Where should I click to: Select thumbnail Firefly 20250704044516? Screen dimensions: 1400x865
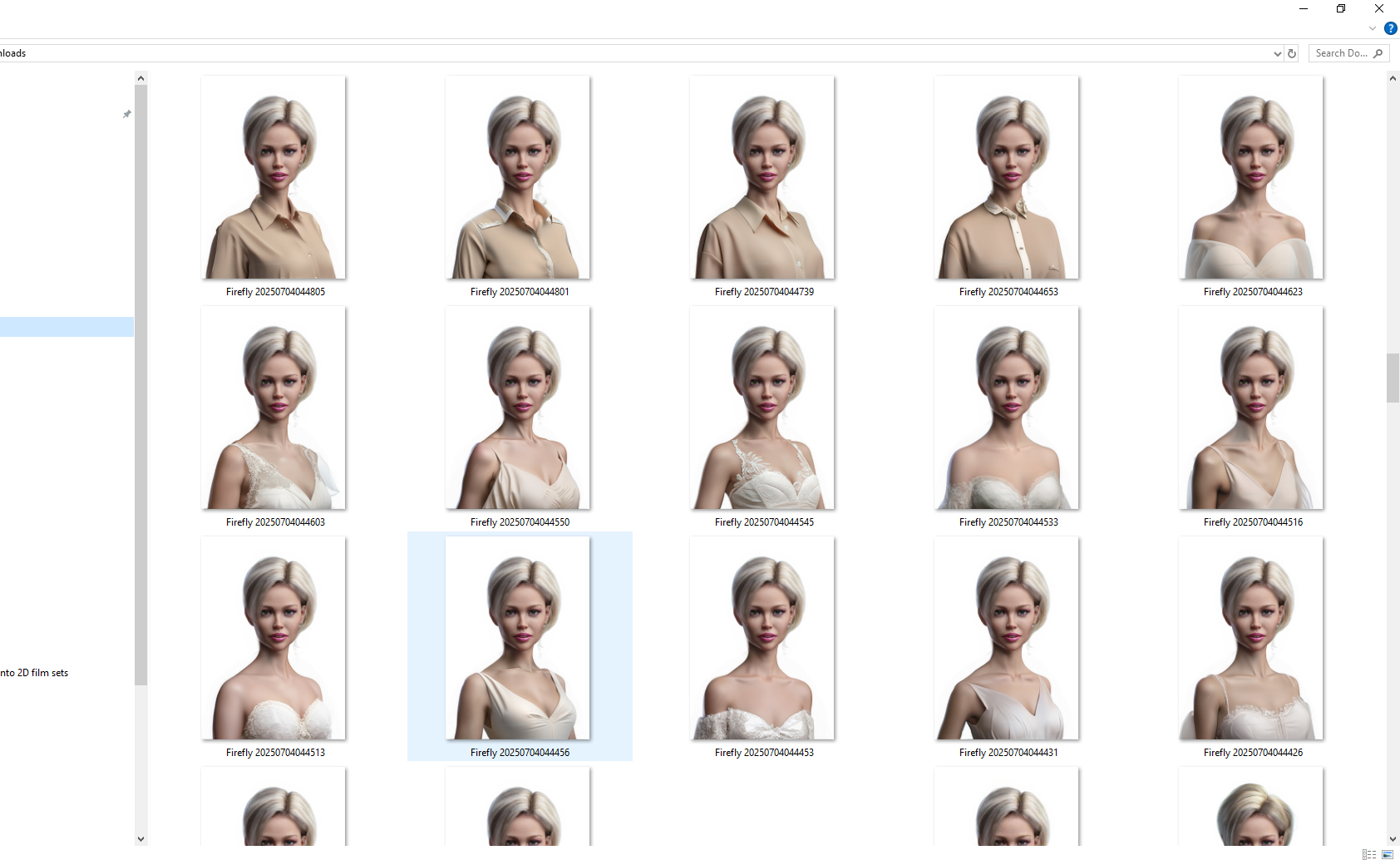click(1251, 408)
